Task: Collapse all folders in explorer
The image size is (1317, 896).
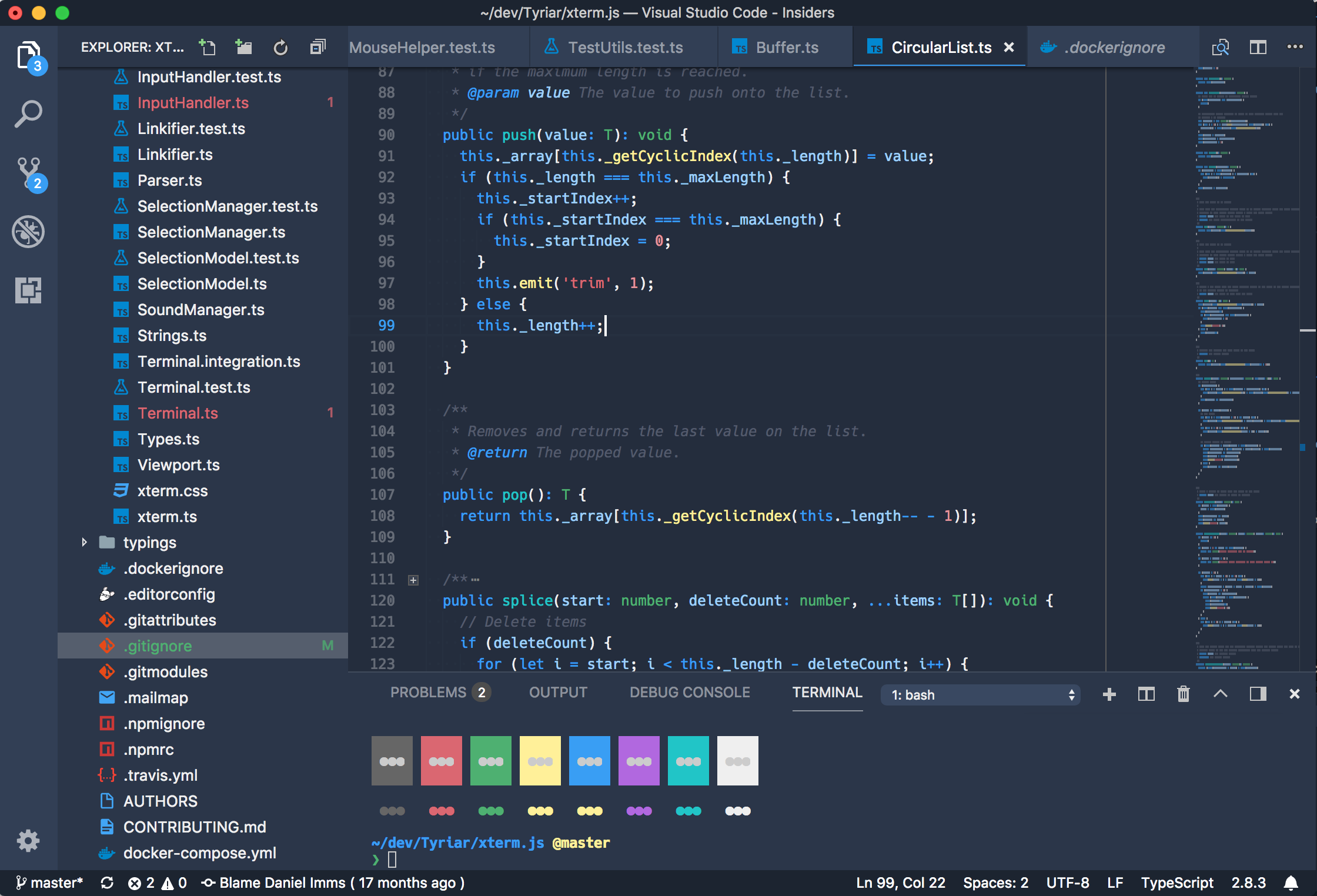Action: [x=317, y=47]
